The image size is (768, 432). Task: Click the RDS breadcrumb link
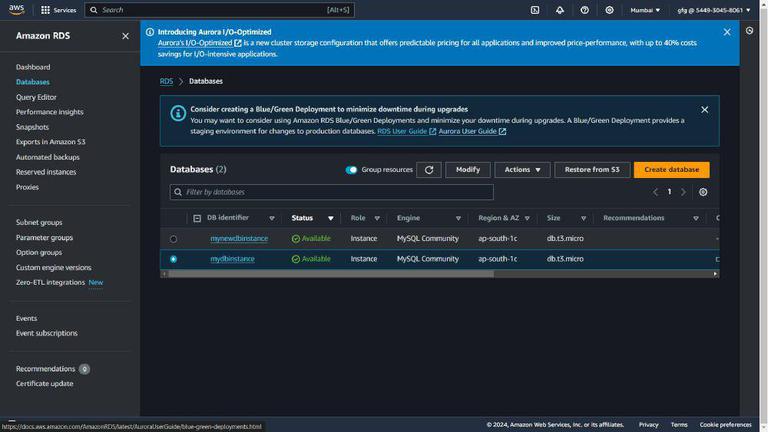pos(166,81)
